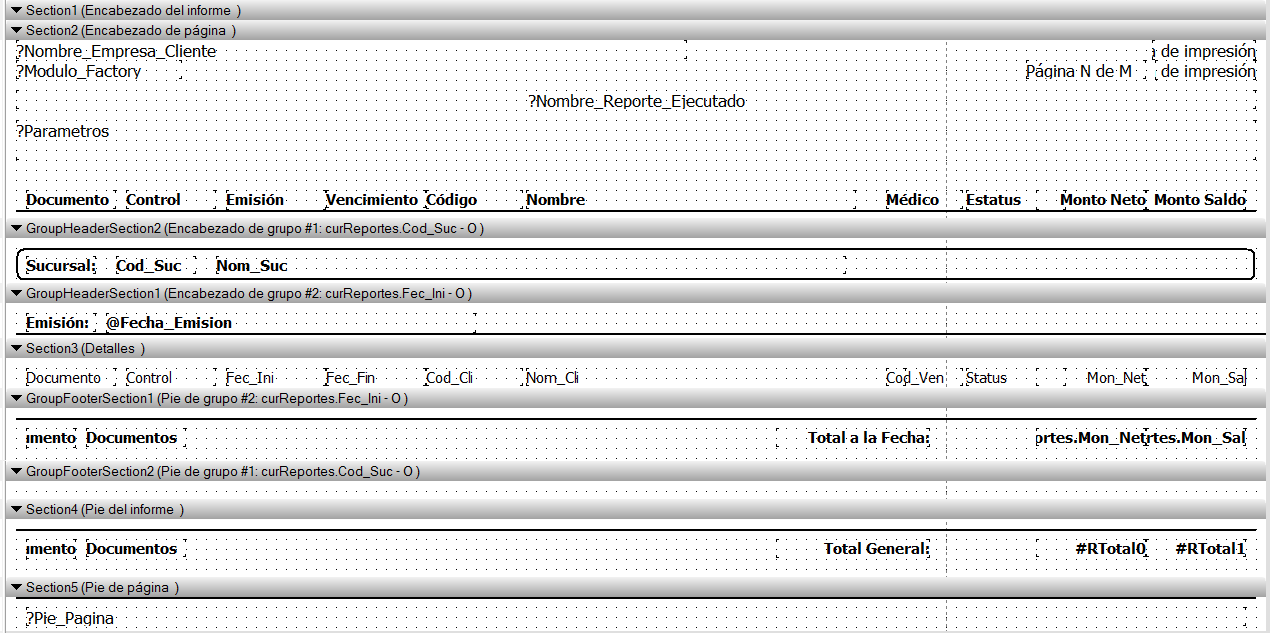
Task: Select Documentos label in GroupFooterSection1
Action: pyautogui.click(x=135, y=438)
